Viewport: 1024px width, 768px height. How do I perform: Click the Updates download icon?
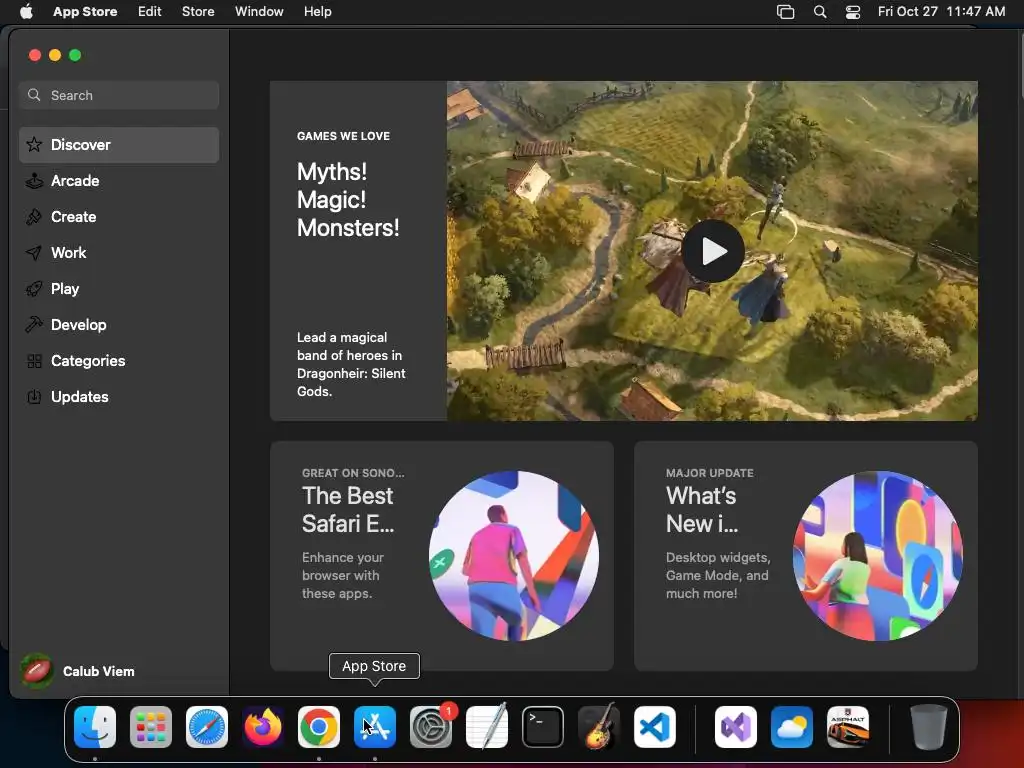(x=34, y=397)
